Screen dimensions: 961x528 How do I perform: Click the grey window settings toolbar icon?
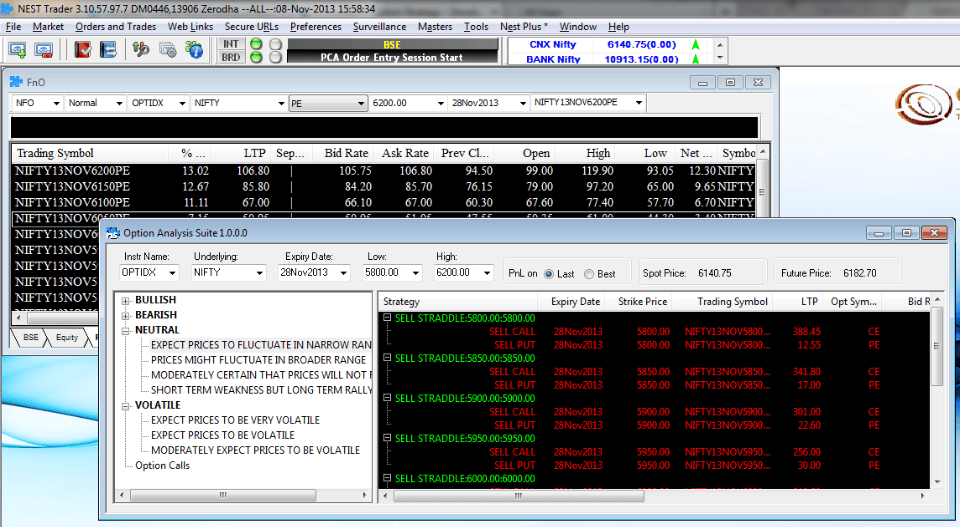(167, 50)
